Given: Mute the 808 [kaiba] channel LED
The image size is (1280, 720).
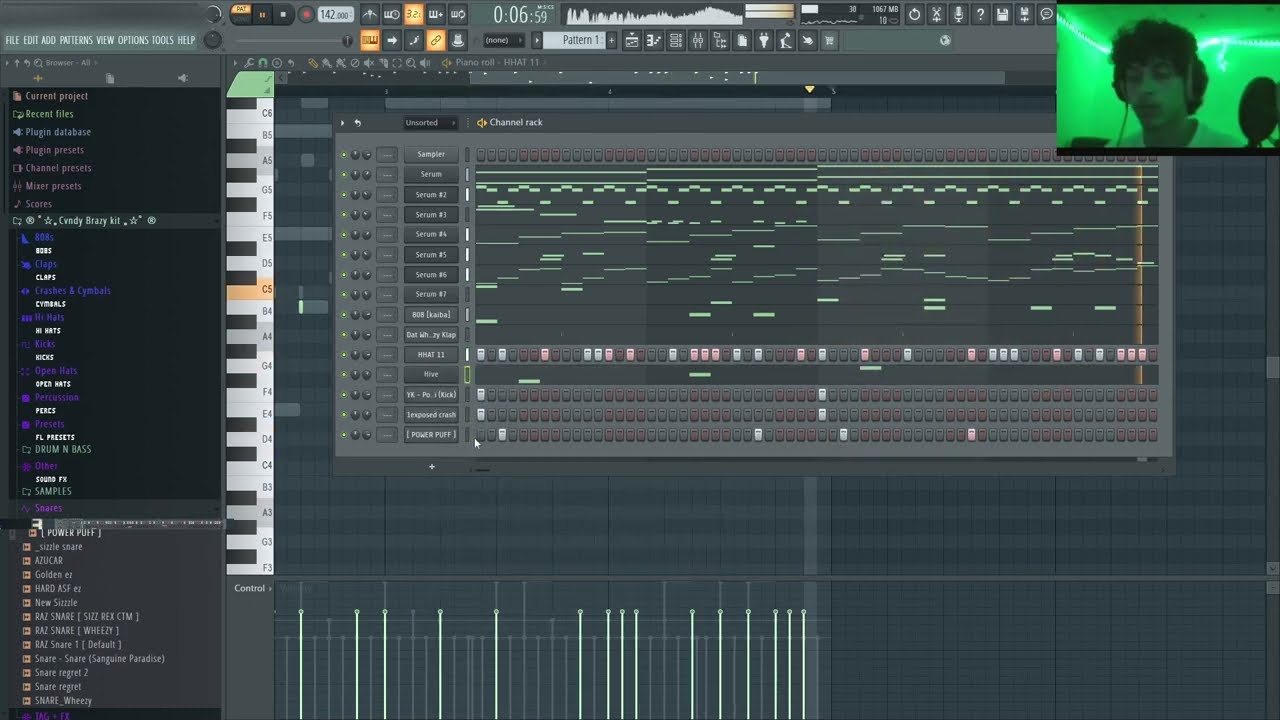Looking at the screenshot, I should (344, 314).
